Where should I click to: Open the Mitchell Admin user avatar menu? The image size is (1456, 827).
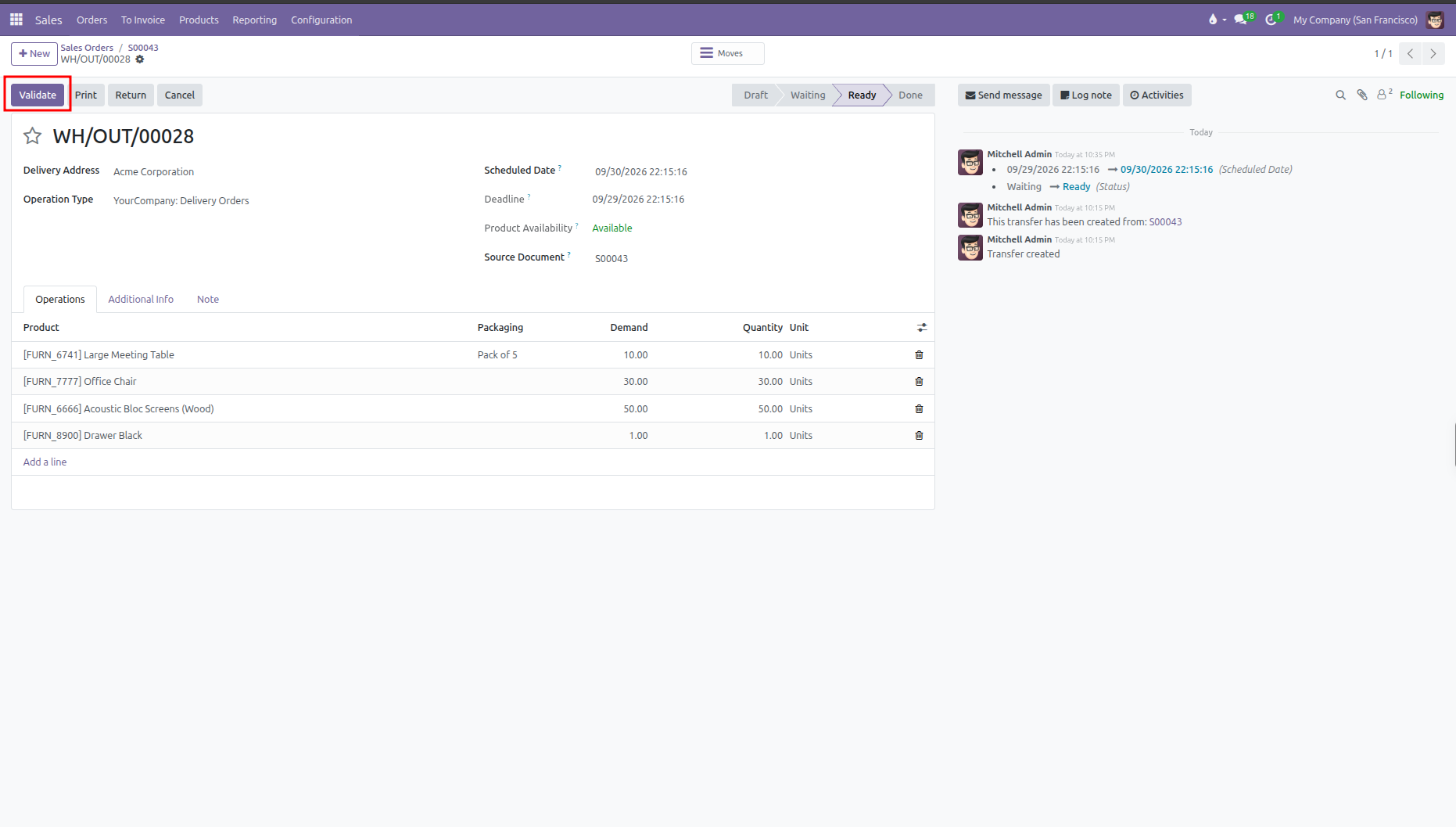(x=1435, y=20)
